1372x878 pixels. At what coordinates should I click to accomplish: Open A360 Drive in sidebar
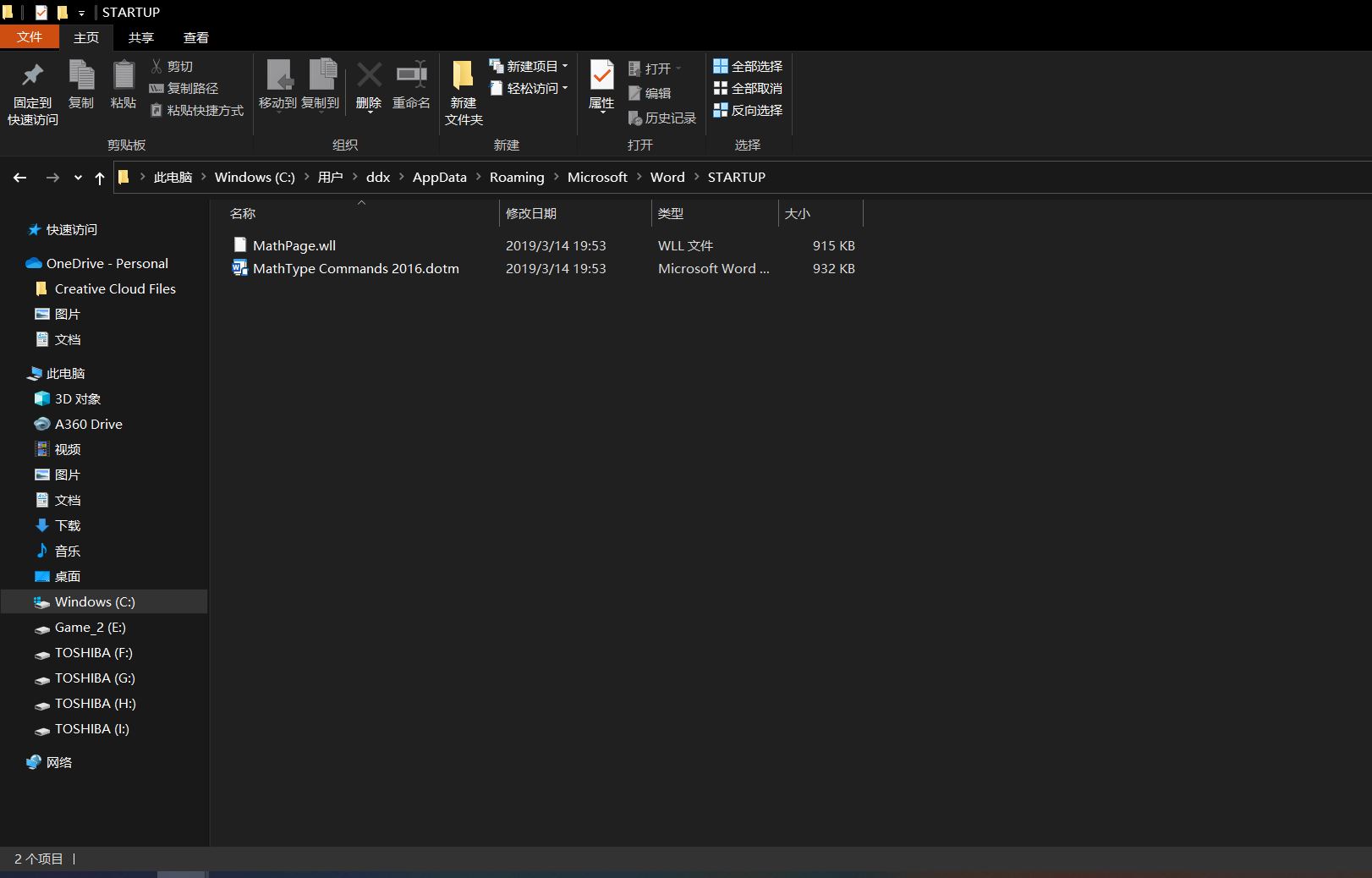pyautogui.click(x=79, y=424)
